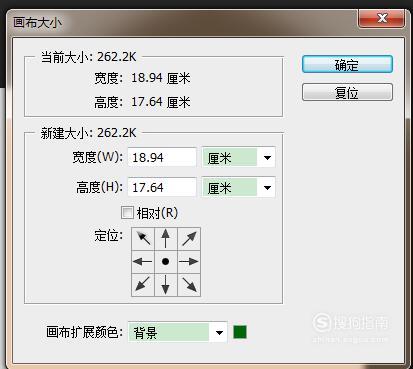Open the height unit 厘米 dropdown
This screenshot has width=413, height=369.
click(x=238, y=188)
